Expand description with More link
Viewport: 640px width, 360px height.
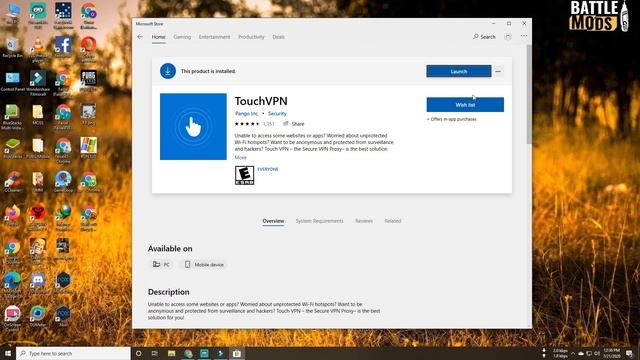240,158
